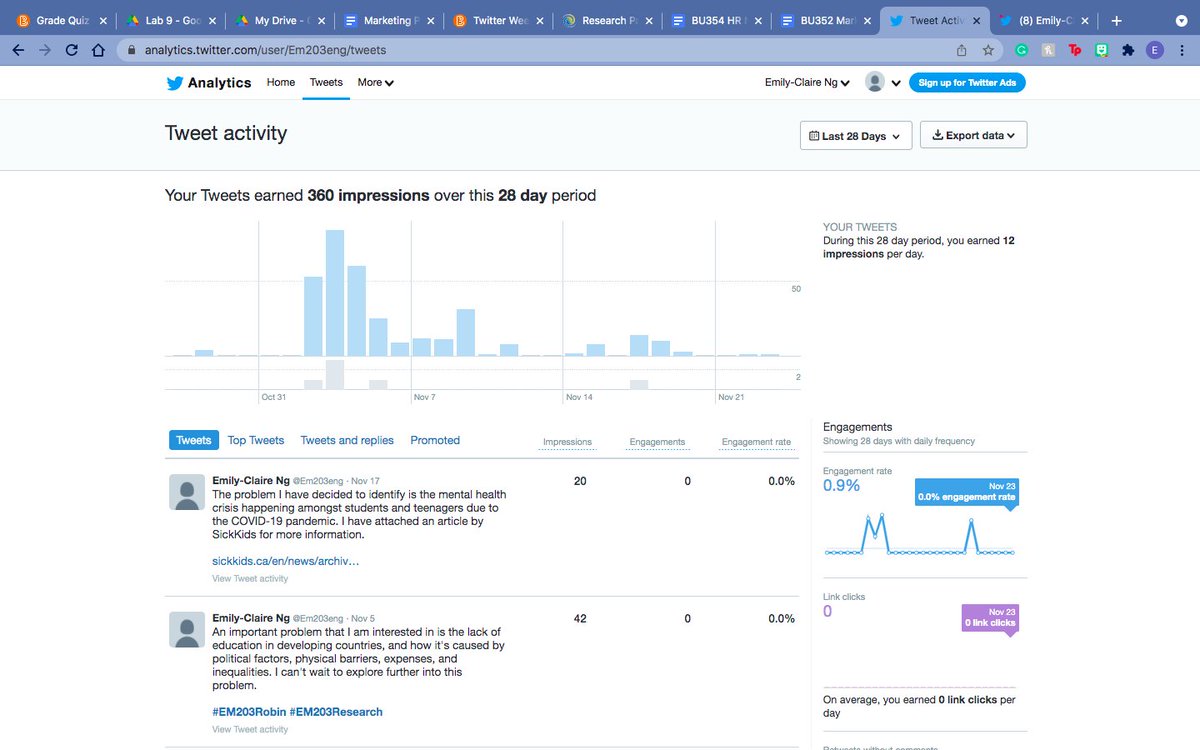Click Sign up for Twitter Ads button
1200x750 pixels.
pos(967,83)
